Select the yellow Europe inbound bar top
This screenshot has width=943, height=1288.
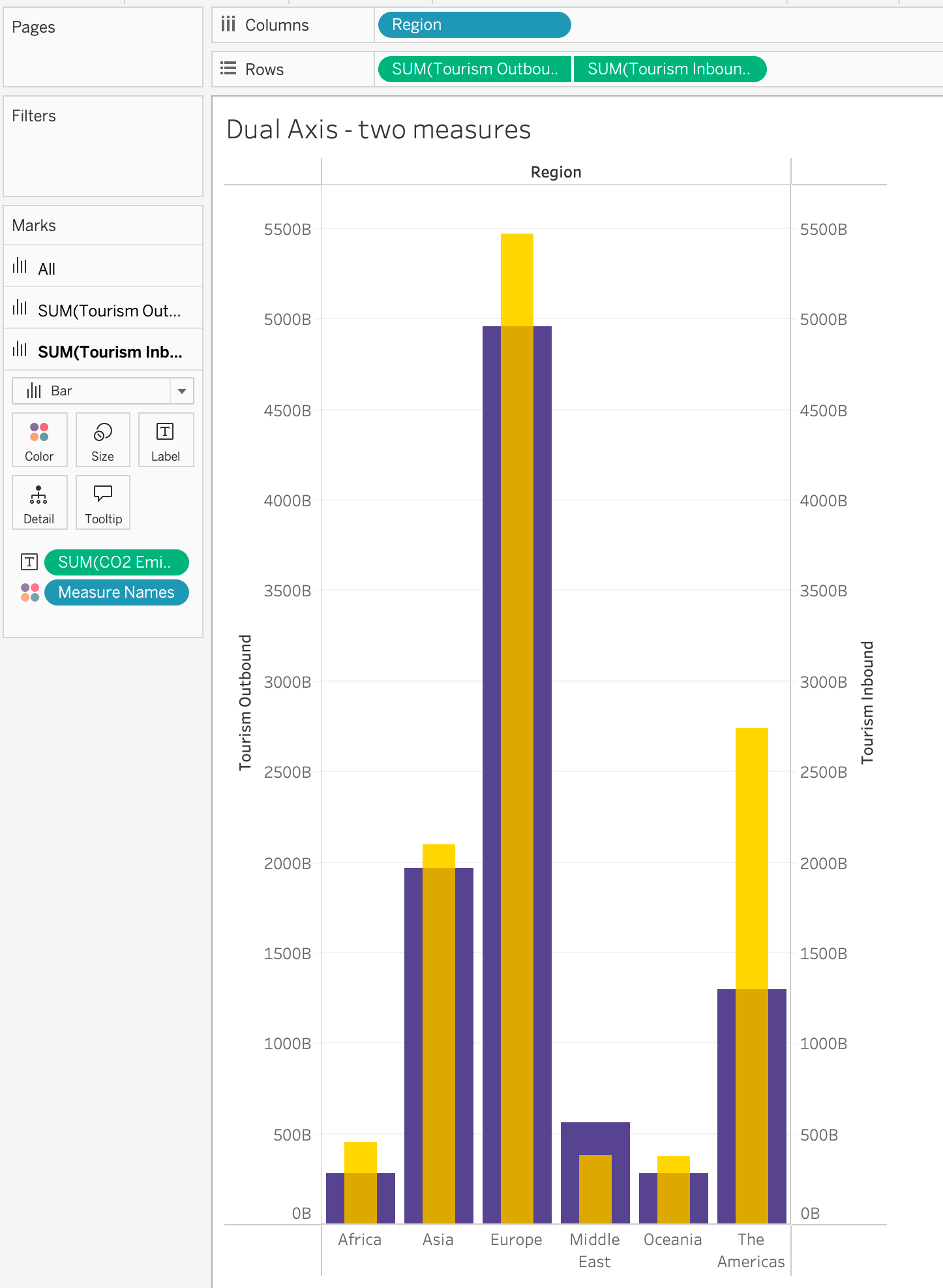(517, 279)
